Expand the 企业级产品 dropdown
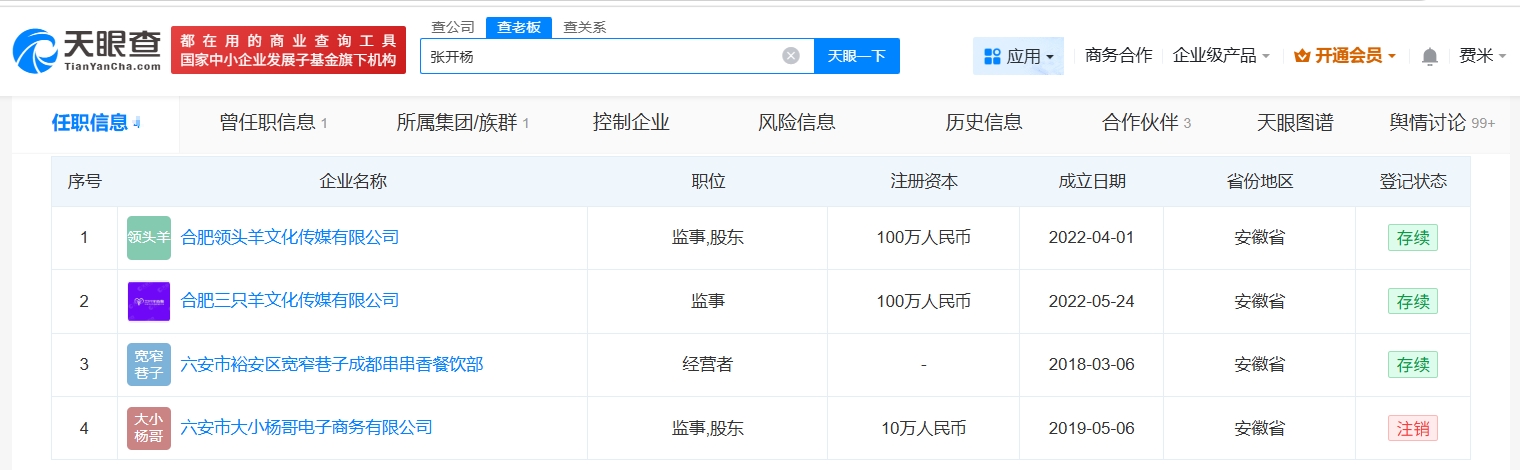The image size is (1520, 470). 1221,56
